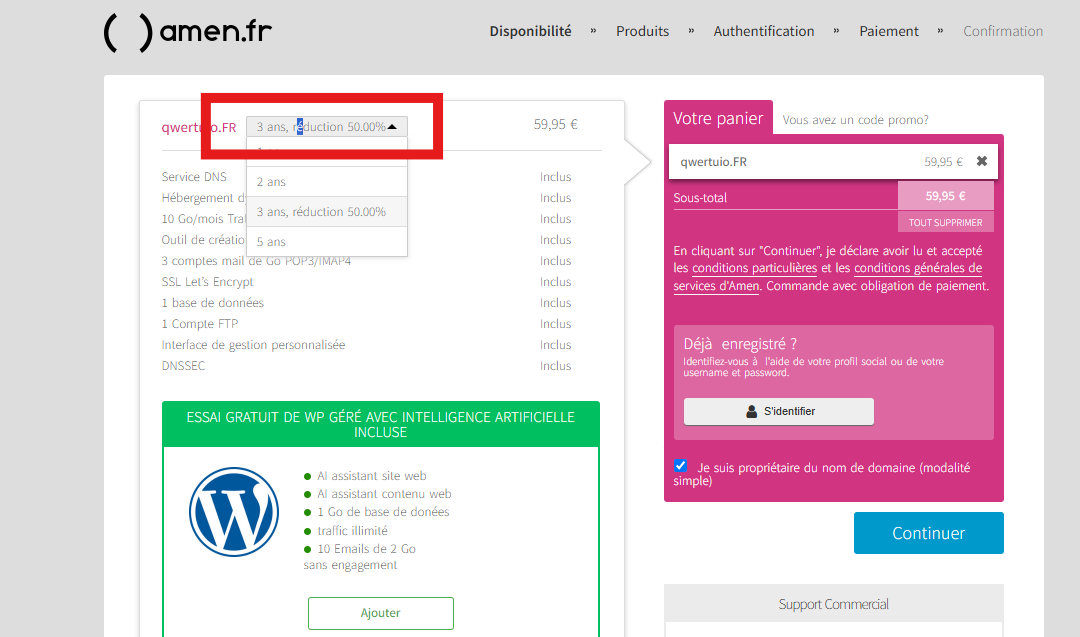
Task: Click the WordPress logo image
Action: (x=234, y=512)
